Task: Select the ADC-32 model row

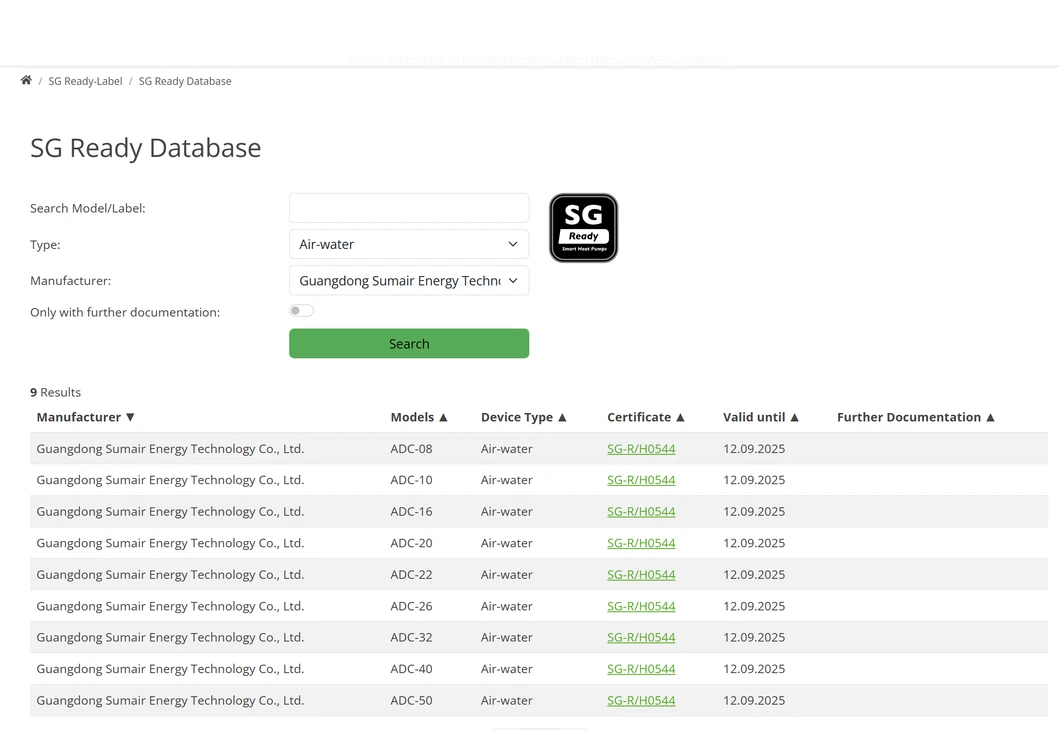Action: (411, 637)
